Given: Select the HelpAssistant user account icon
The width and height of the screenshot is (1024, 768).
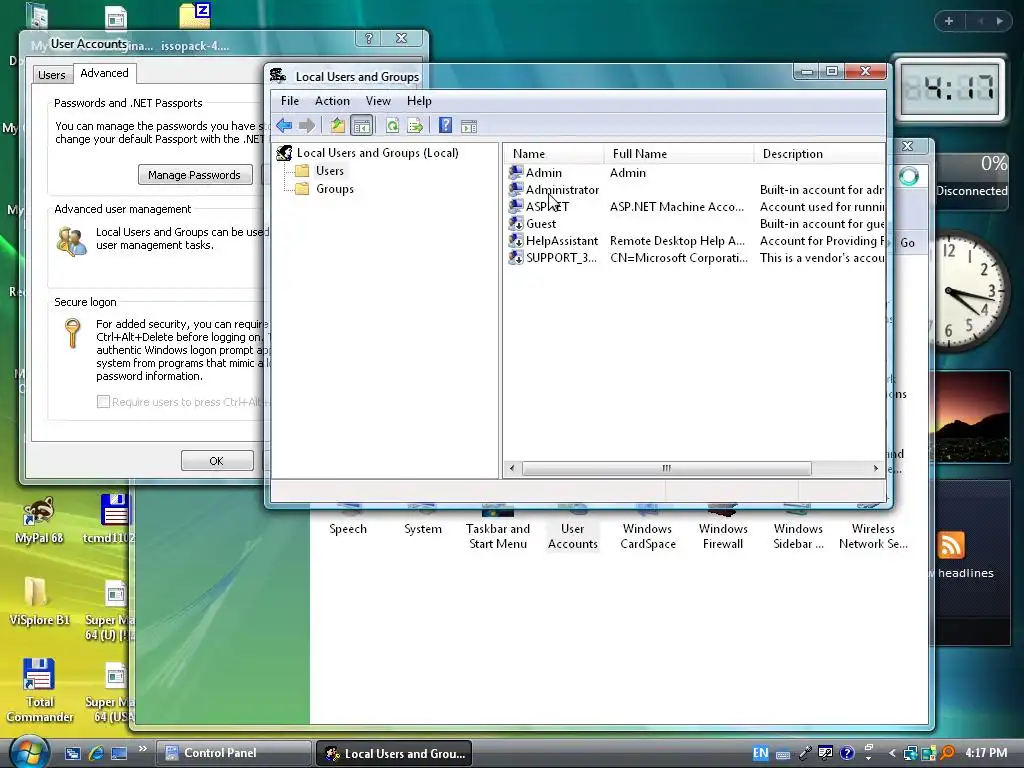Looking at the screenshot, I should coord(516,240).
